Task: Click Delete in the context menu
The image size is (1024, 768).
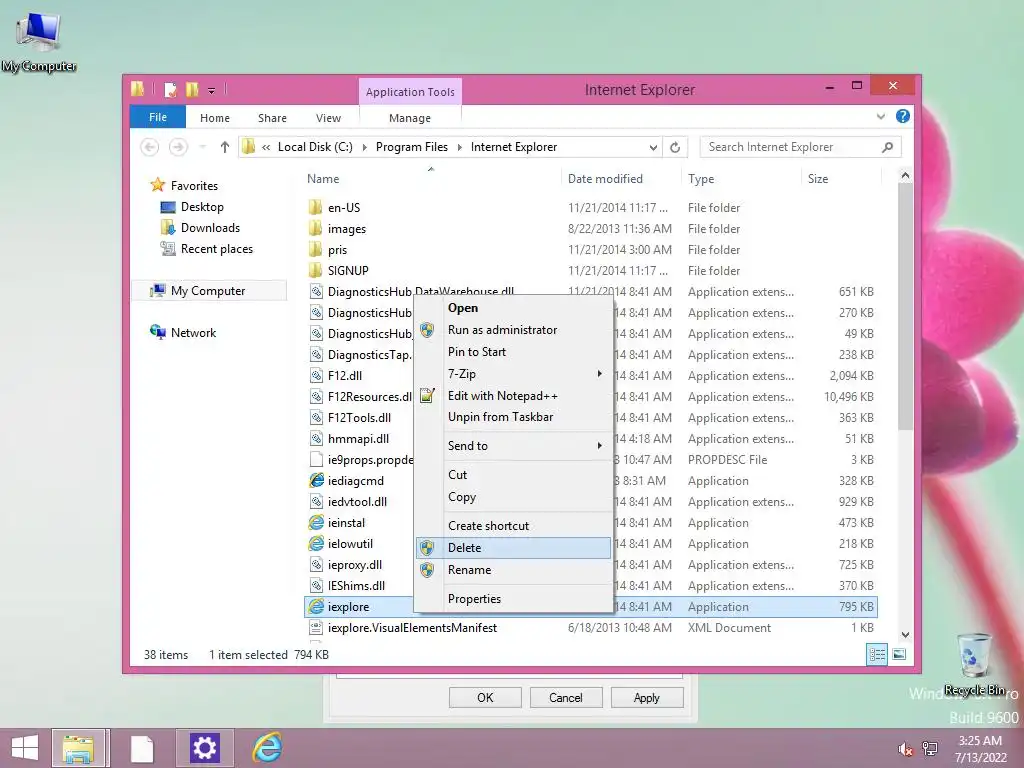Action: tap(513, 548)
